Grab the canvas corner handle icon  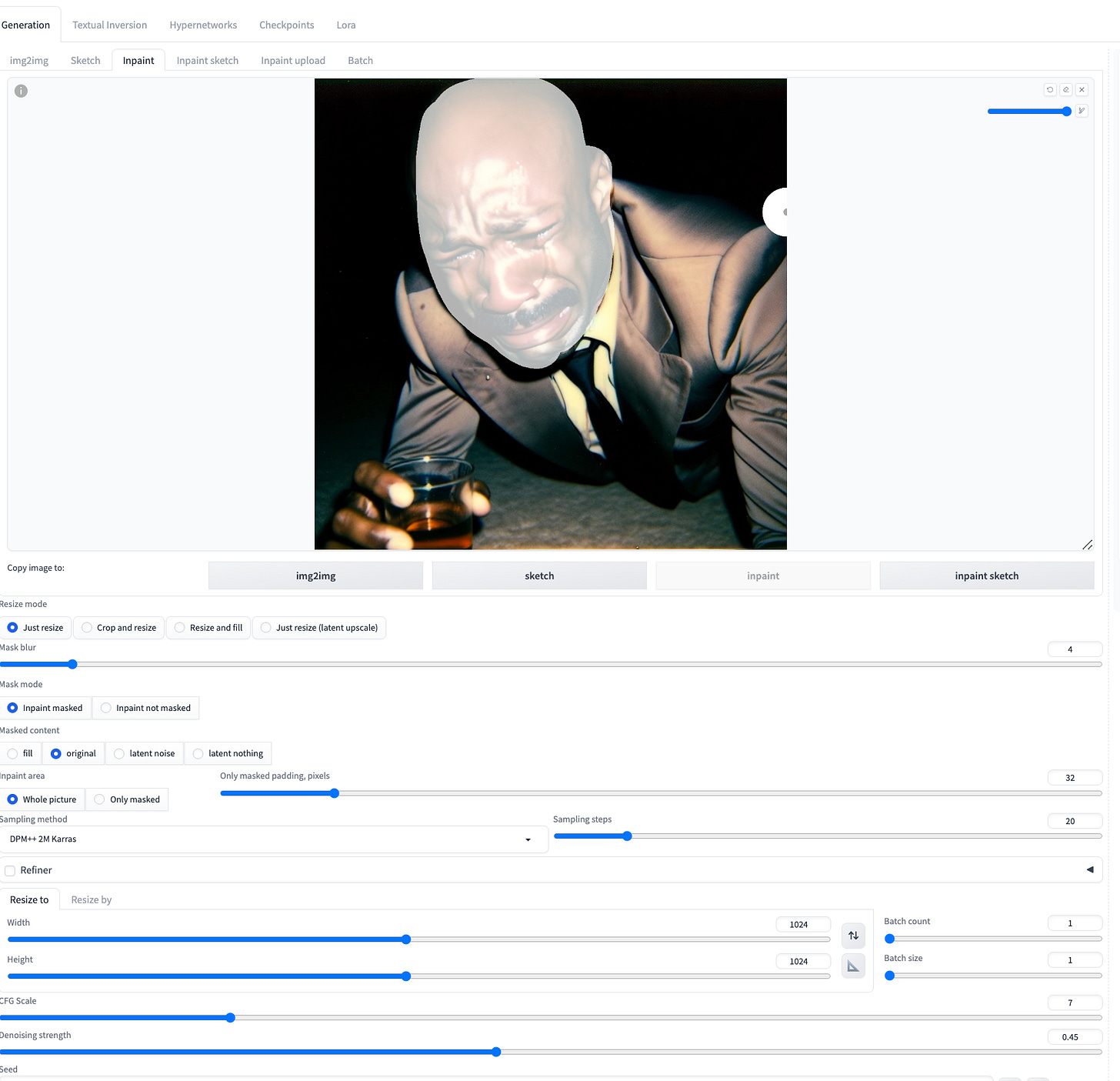(1087, 545)
